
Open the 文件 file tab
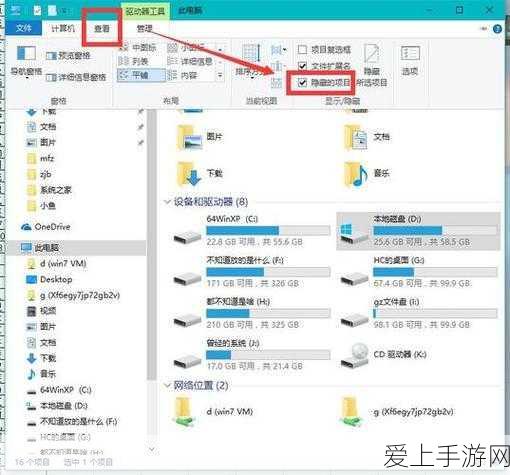click(23, 28)
